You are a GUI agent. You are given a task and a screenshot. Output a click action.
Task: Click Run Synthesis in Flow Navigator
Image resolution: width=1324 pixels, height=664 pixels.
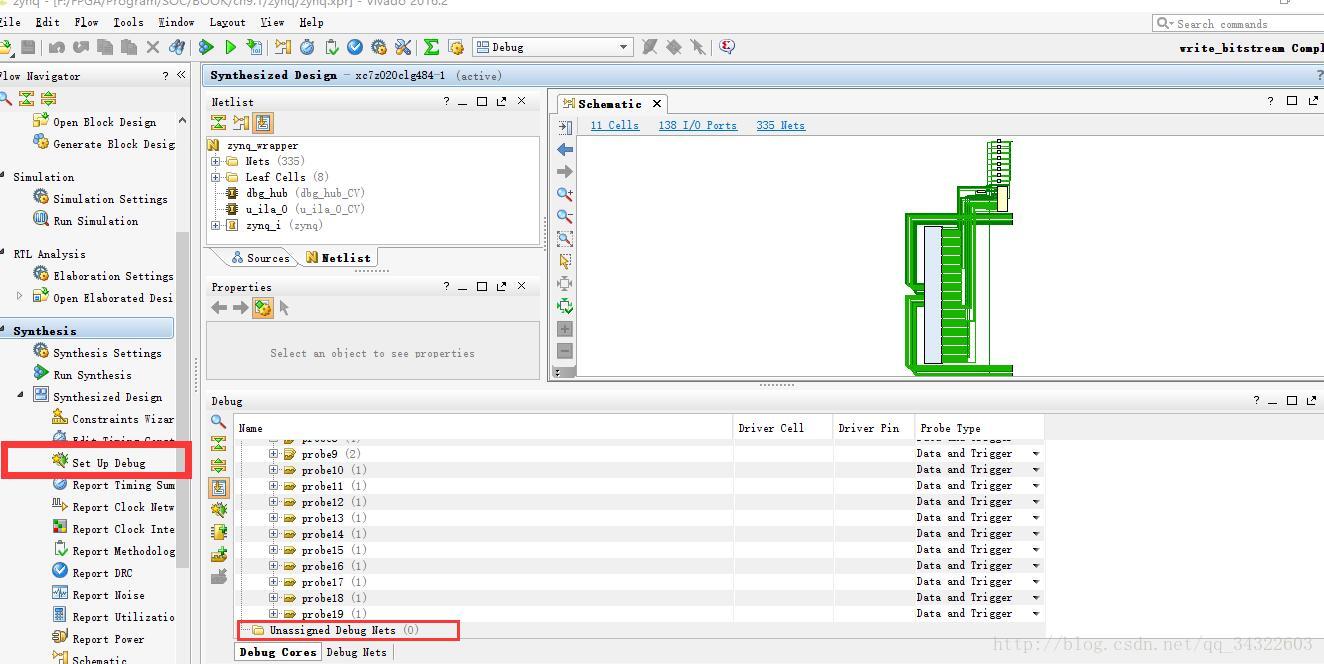click(92, 375)
